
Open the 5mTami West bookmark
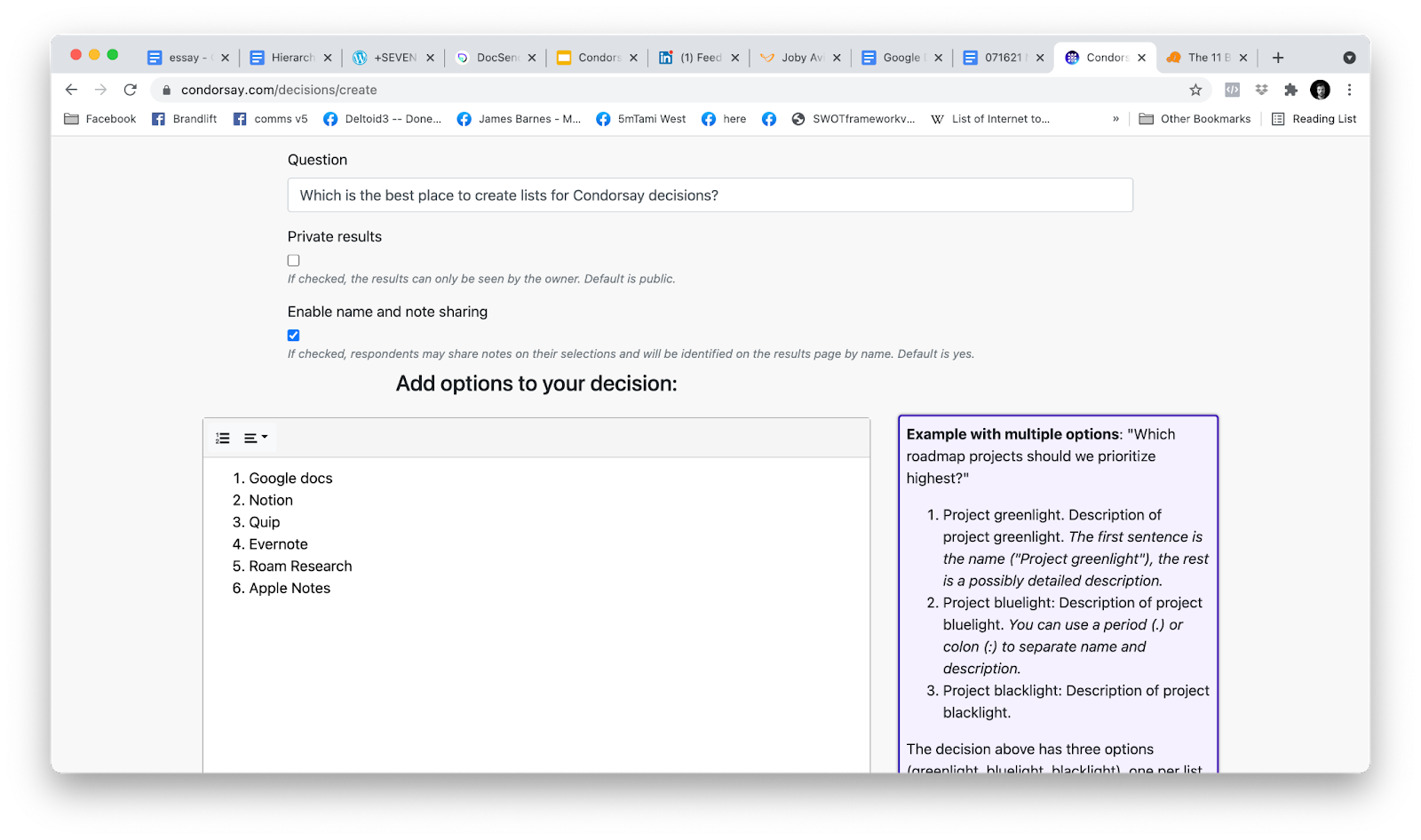click(641, 119)
